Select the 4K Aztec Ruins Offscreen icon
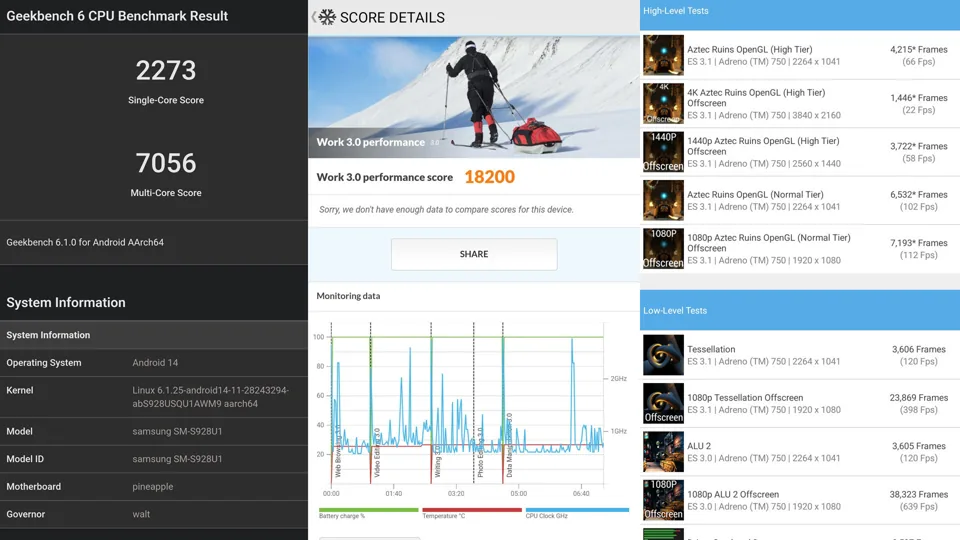This screenshot has width=960, height=540. click(x=663, y=103)
